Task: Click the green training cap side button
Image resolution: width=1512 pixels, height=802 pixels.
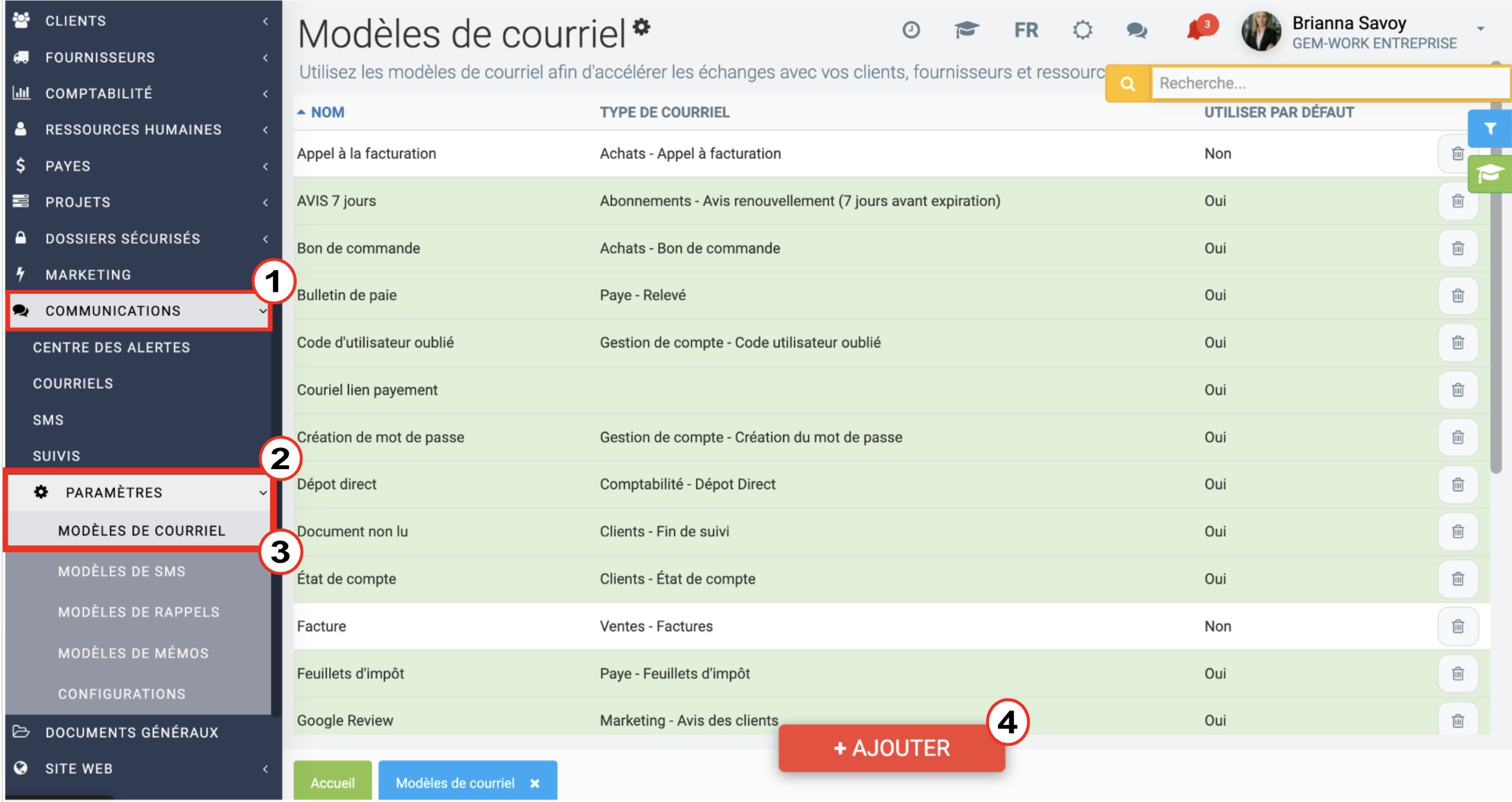Action: tap(1489, 174)
